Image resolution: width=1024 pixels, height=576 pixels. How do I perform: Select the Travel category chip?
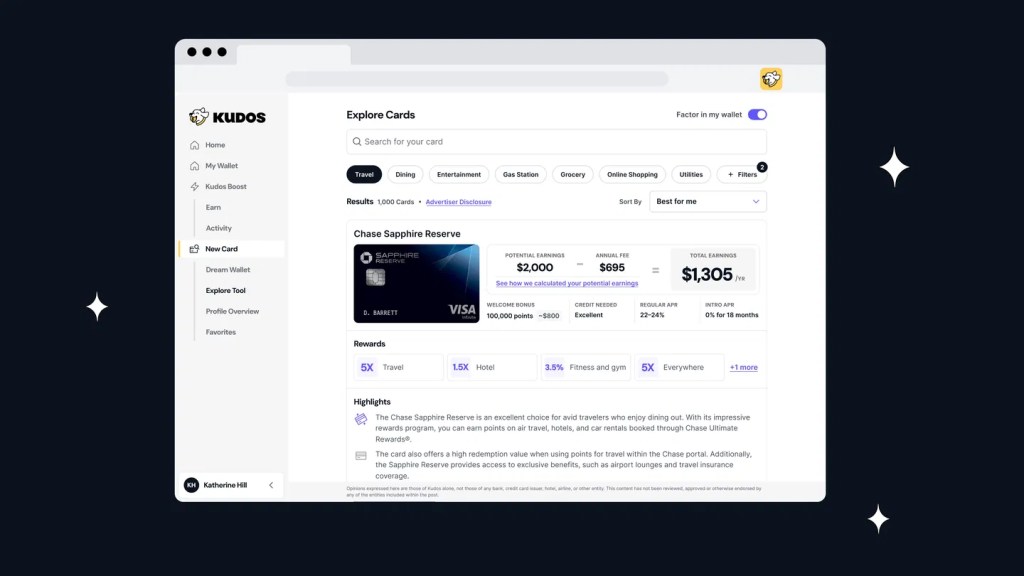[x=364, y=174]
